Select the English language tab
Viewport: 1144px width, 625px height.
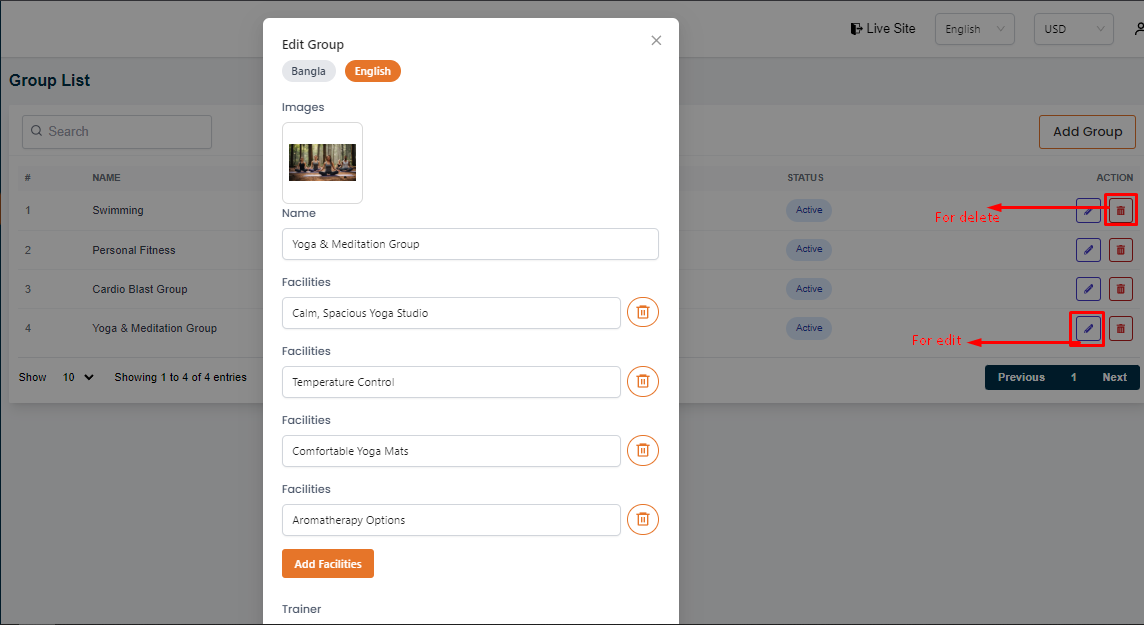point(372,71)
